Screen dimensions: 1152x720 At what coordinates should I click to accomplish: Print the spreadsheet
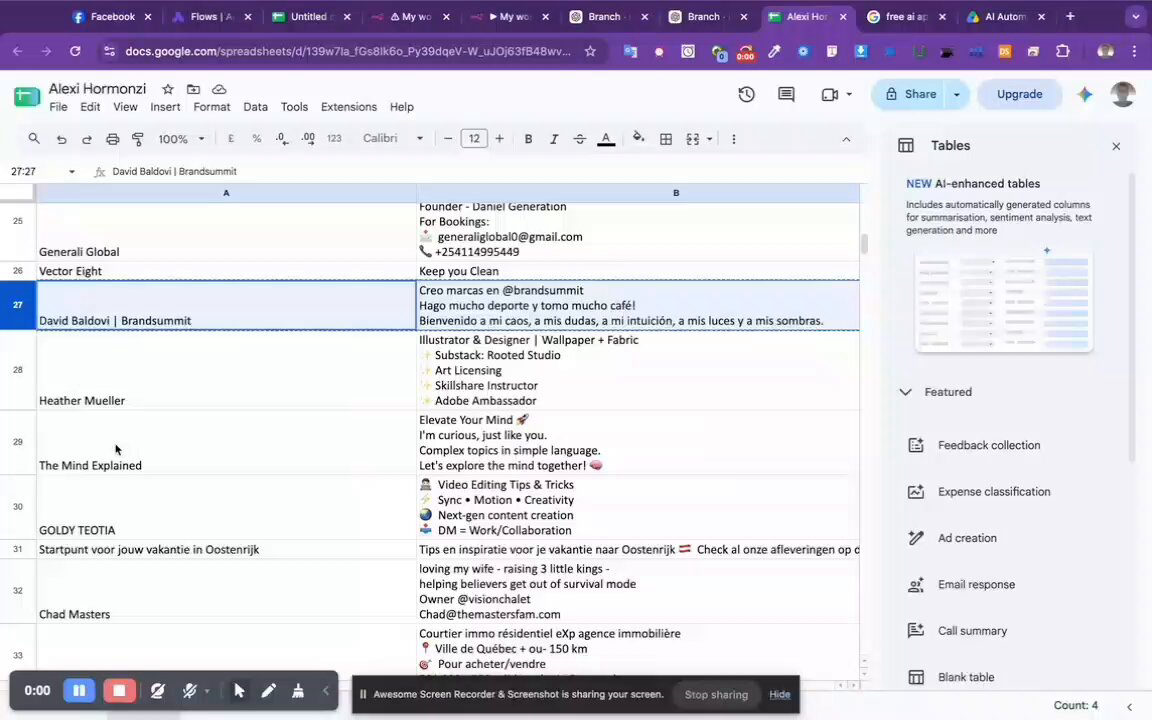112,139
